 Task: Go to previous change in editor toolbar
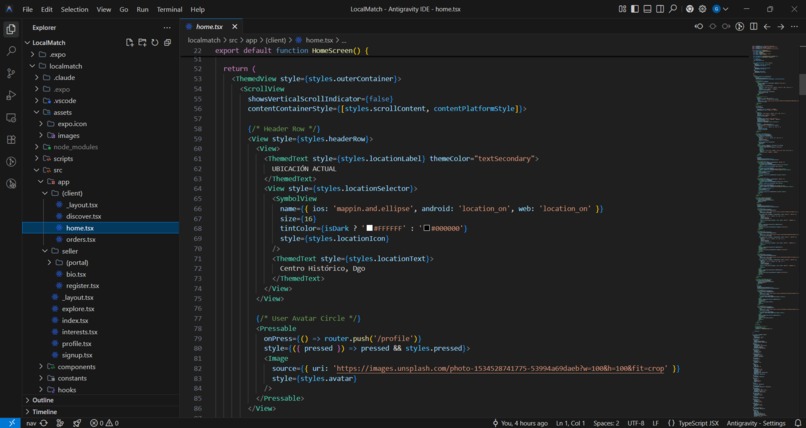click(699, 27)
